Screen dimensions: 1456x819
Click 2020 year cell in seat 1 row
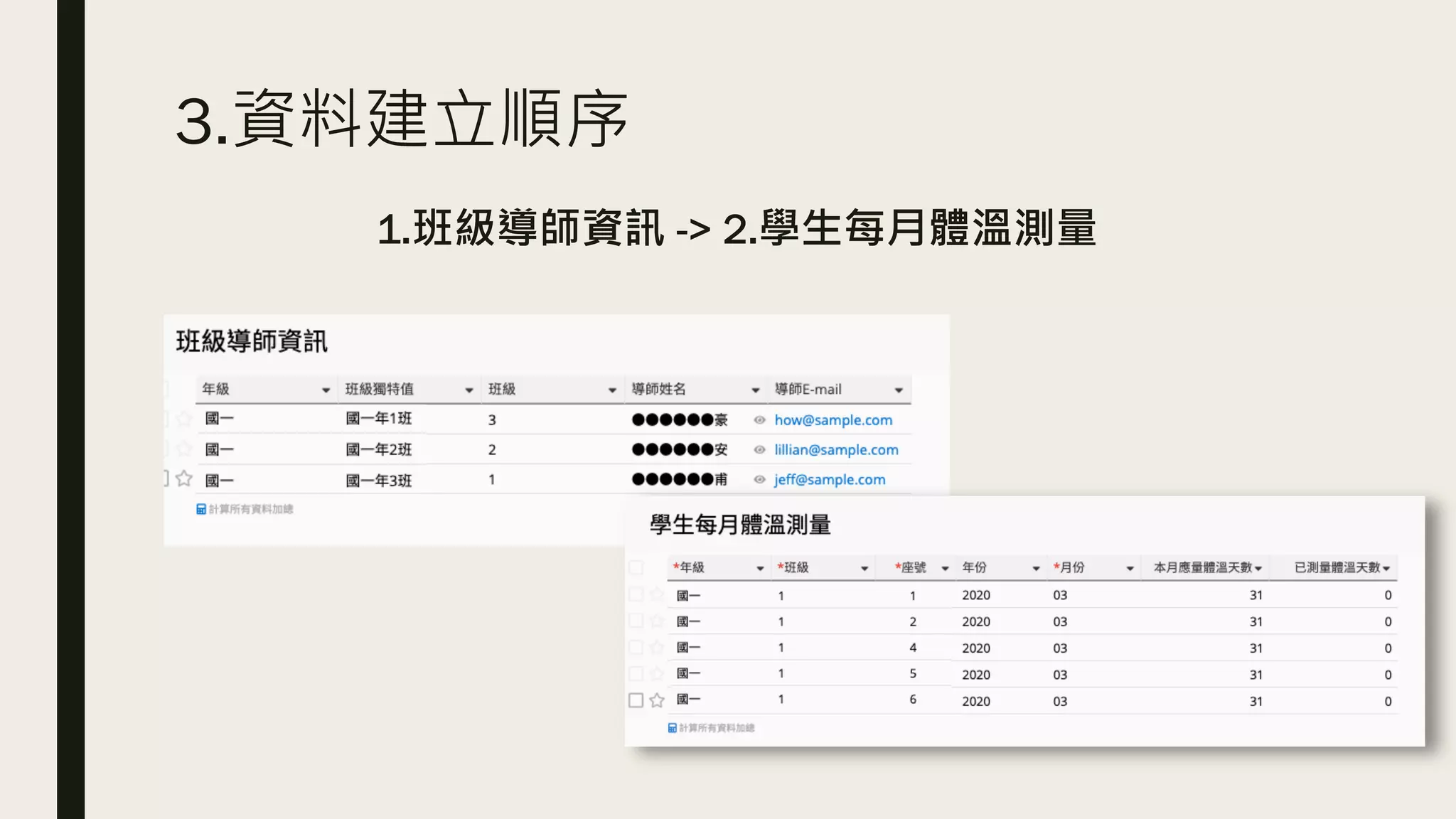point(976,595)
